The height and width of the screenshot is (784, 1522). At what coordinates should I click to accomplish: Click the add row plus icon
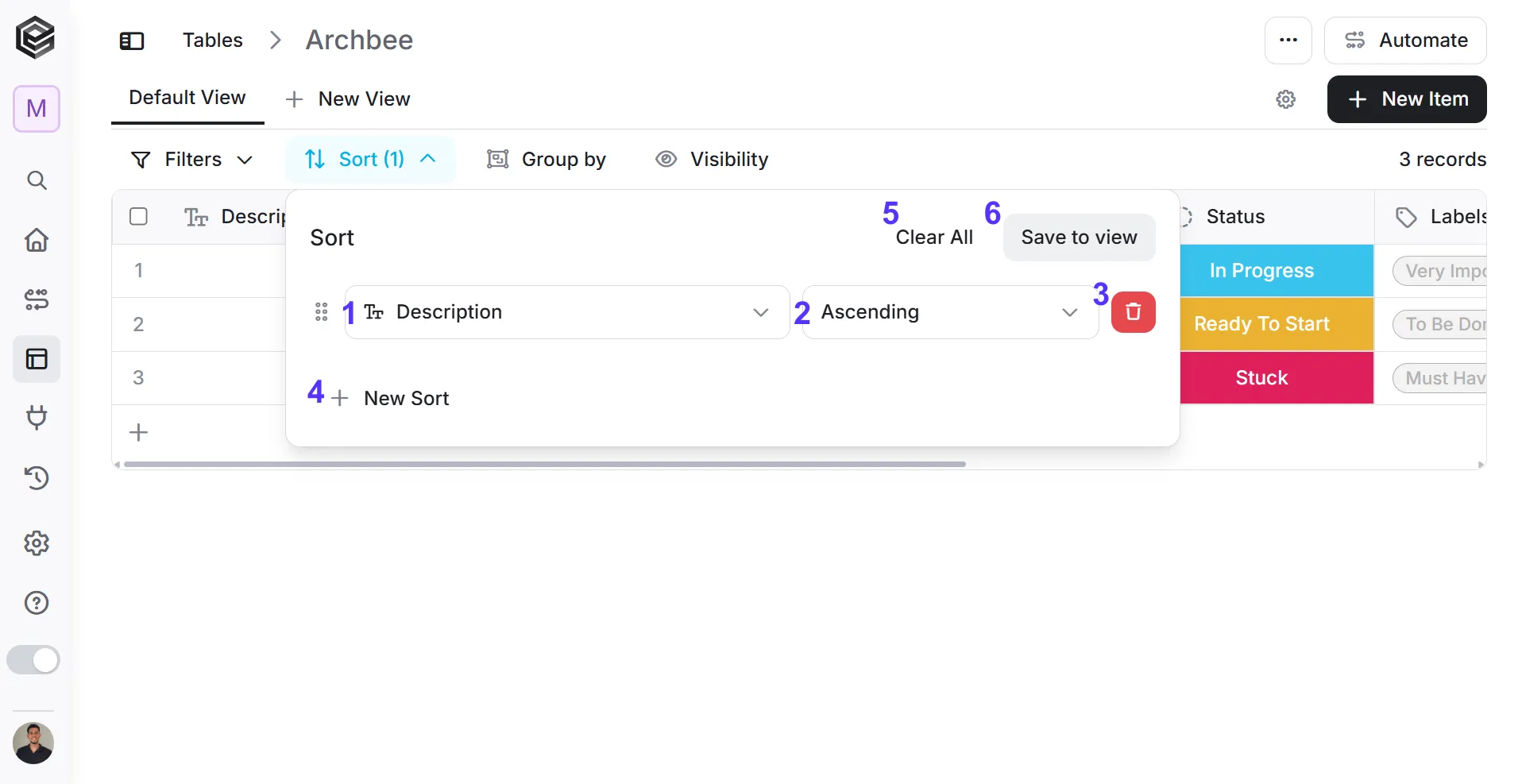(139, 432)
